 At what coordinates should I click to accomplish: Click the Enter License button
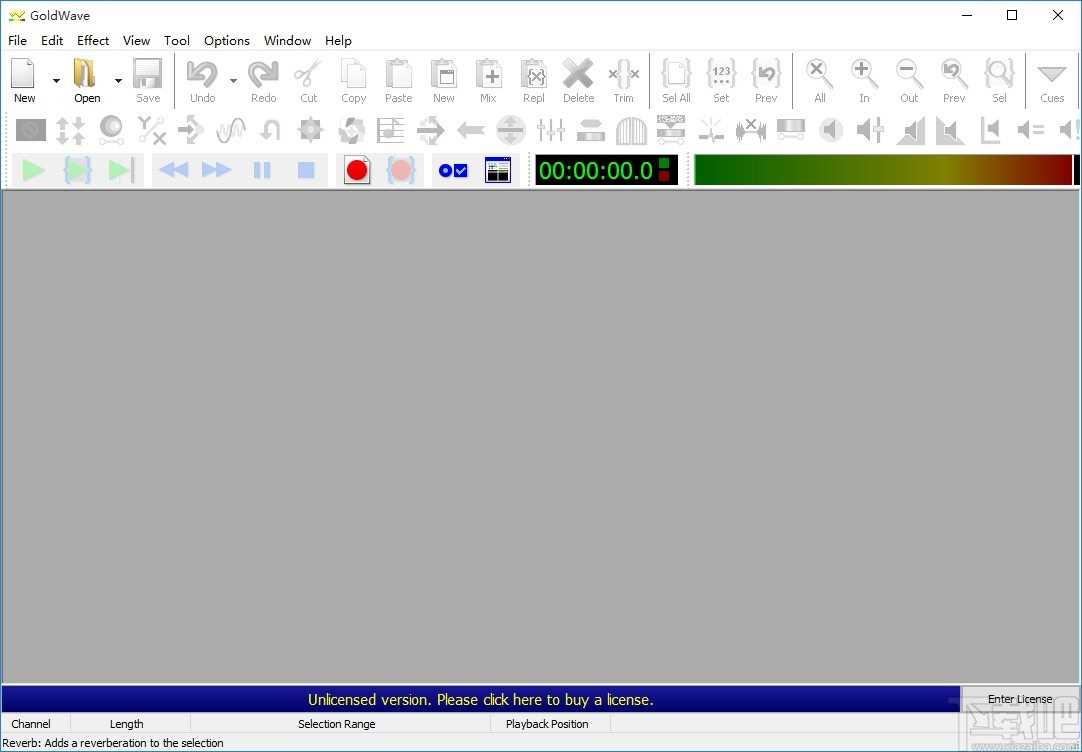(1019, 699)
